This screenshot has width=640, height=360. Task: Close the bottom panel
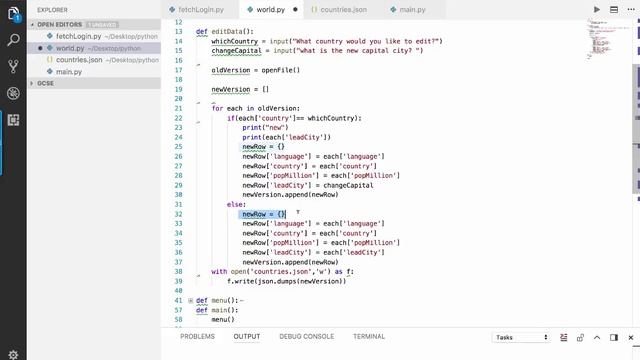(x=631, y=338)
